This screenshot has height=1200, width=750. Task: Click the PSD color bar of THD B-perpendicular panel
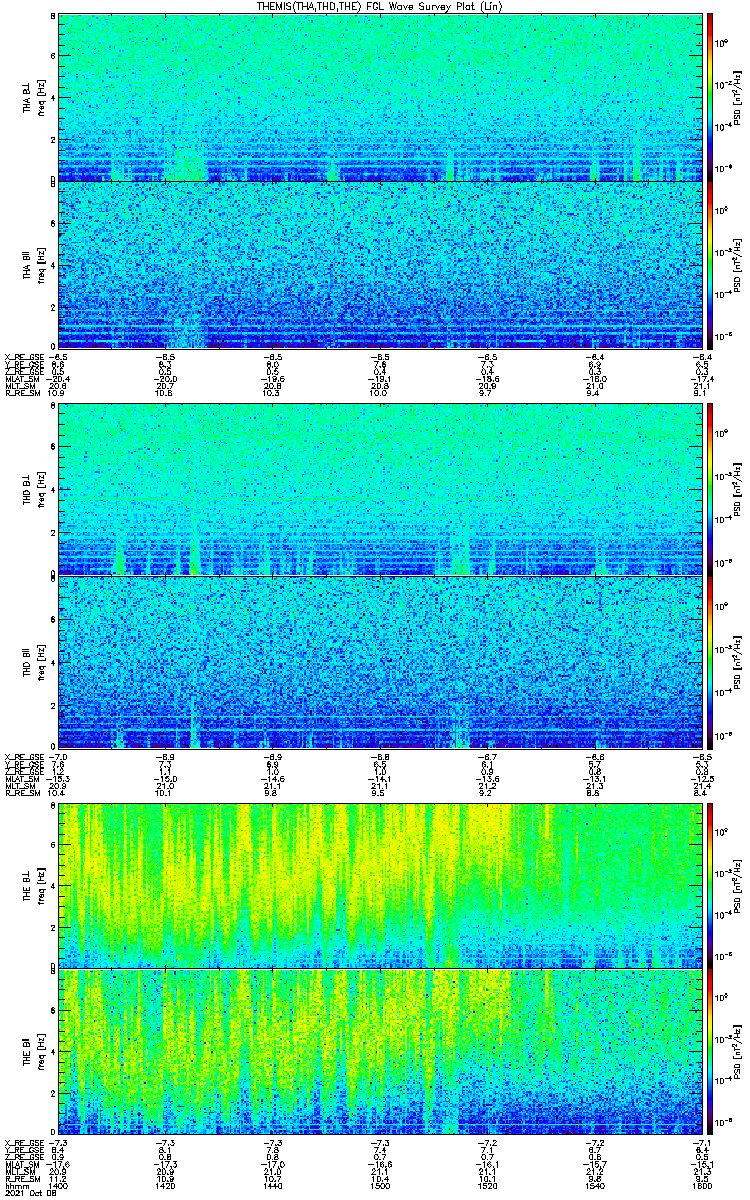point(709,491)
